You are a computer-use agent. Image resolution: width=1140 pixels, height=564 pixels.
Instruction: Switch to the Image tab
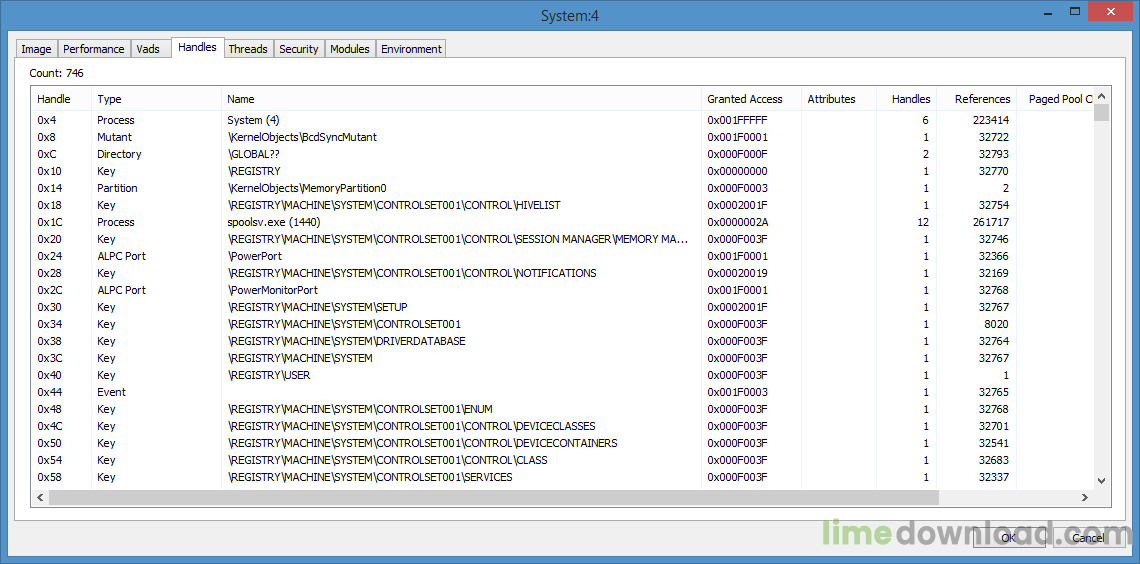37,49
